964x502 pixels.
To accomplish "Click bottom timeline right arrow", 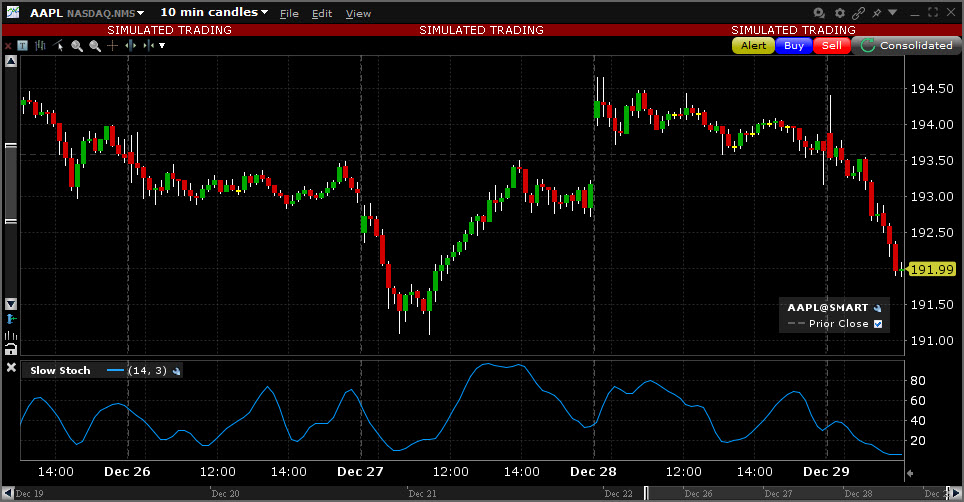I will [x=957, y=493].
